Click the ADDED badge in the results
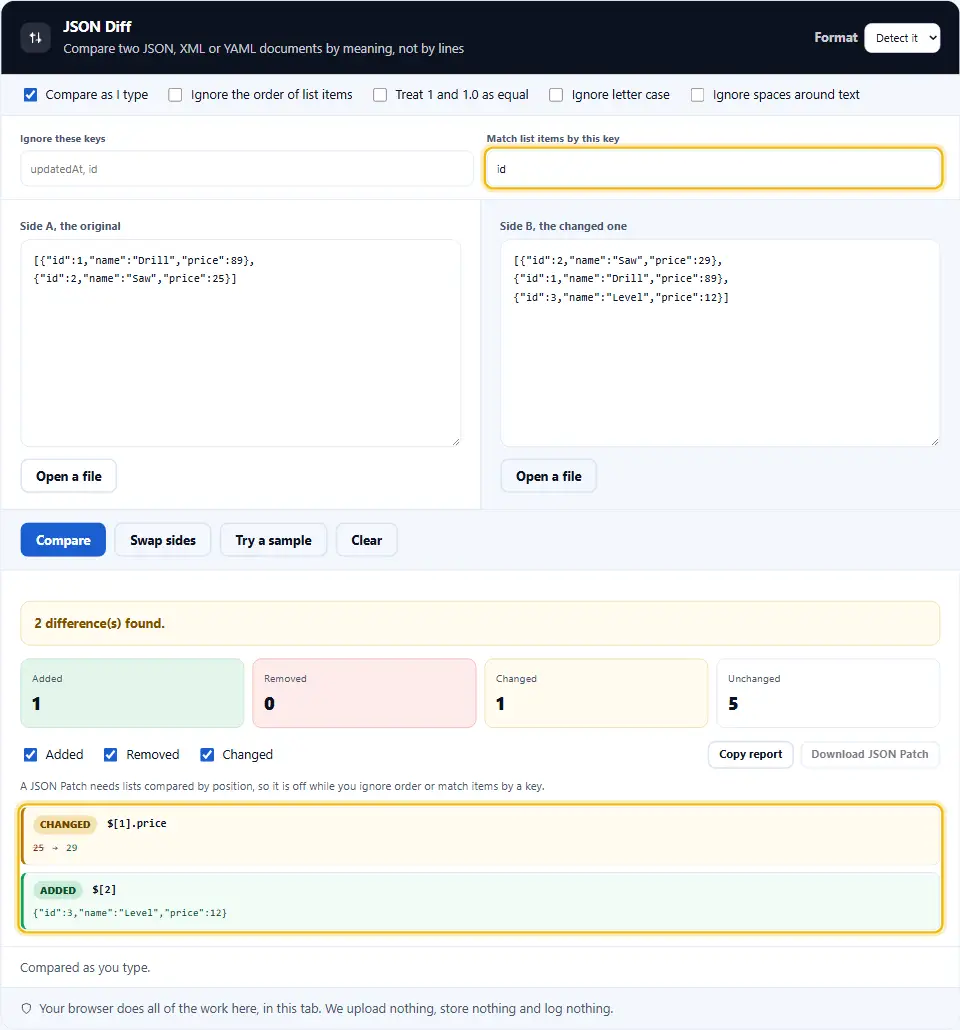 coord(58,890)
